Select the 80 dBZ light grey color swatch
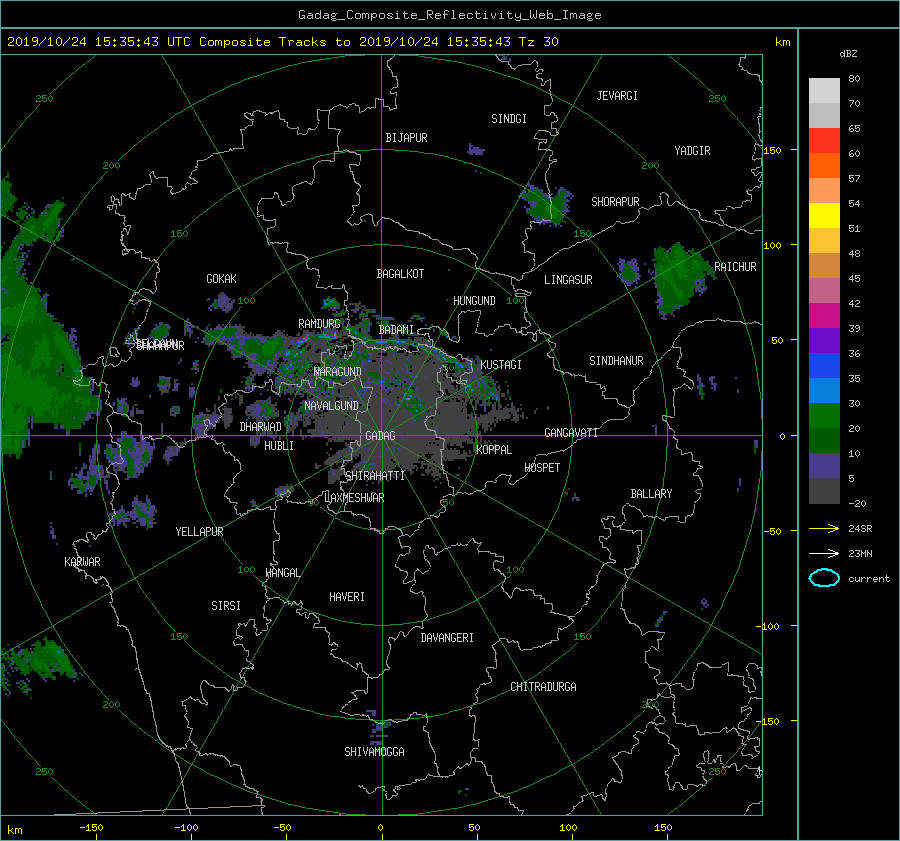Viewport: 900px width, 841px height. tap(824, 90)
